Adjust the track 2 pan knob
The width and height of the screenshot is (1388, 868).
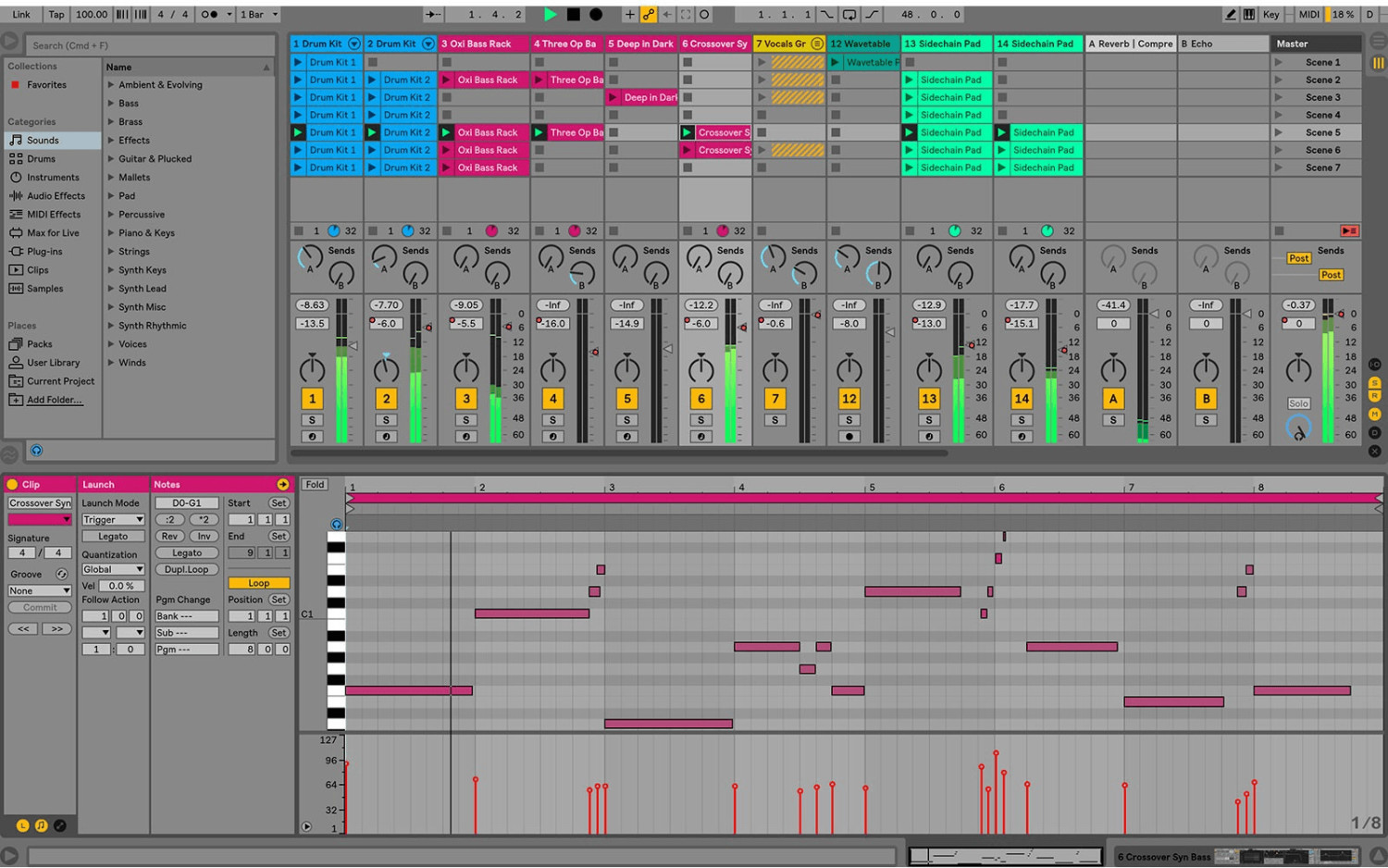tap(387, 369)
